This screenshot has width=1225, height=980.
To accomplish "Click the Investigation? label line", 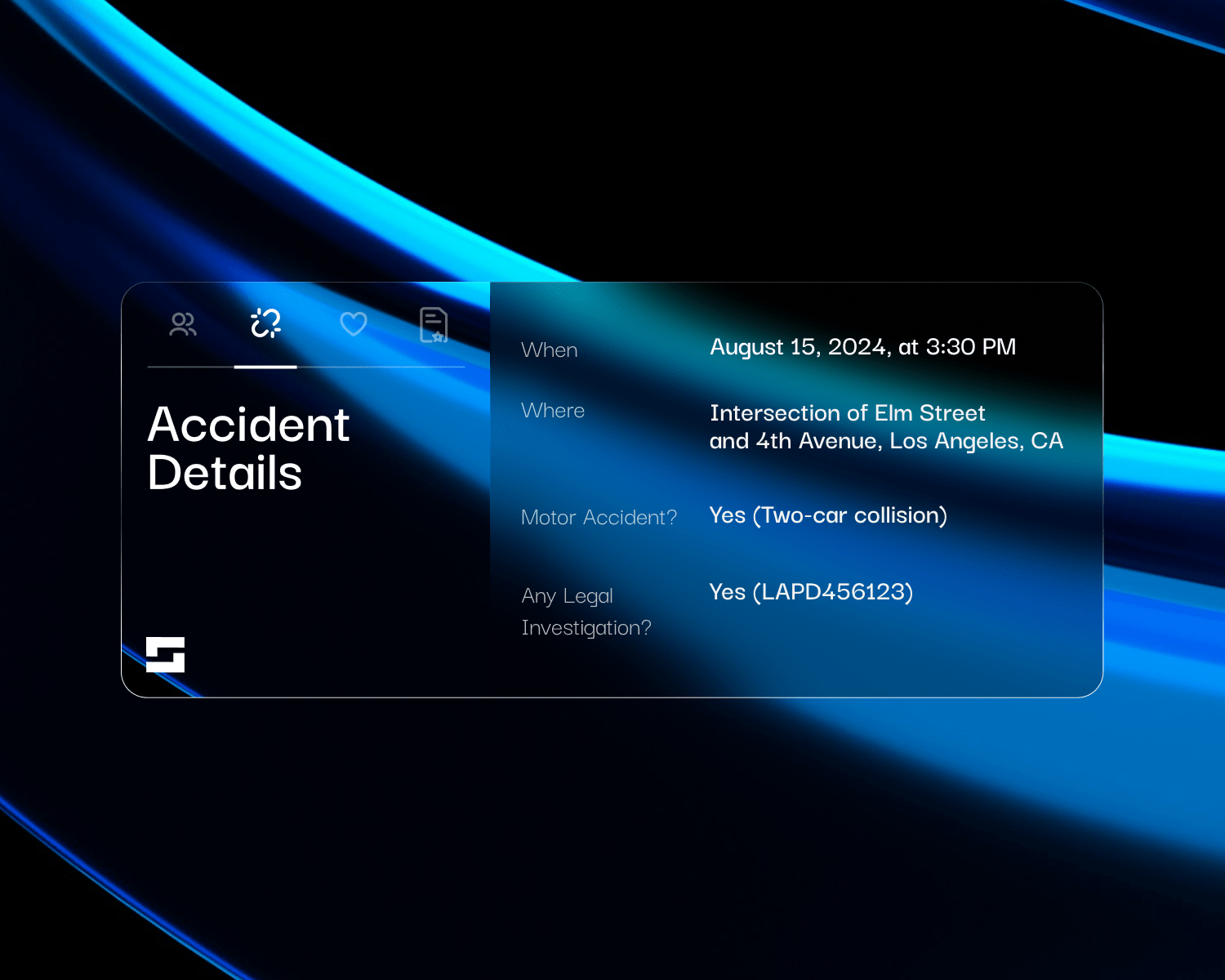I will tap(586, 628).
